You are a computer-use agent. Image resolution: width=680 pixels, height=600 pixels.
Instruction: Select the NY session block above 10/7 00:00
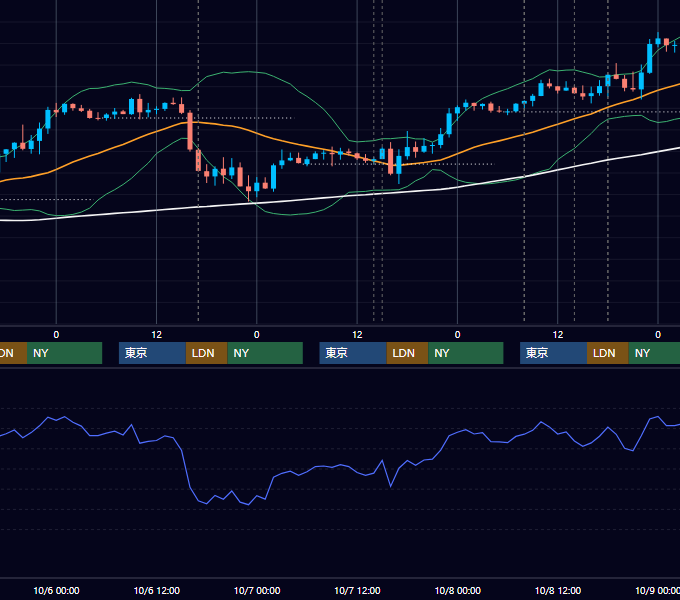[x=265, y=353]
